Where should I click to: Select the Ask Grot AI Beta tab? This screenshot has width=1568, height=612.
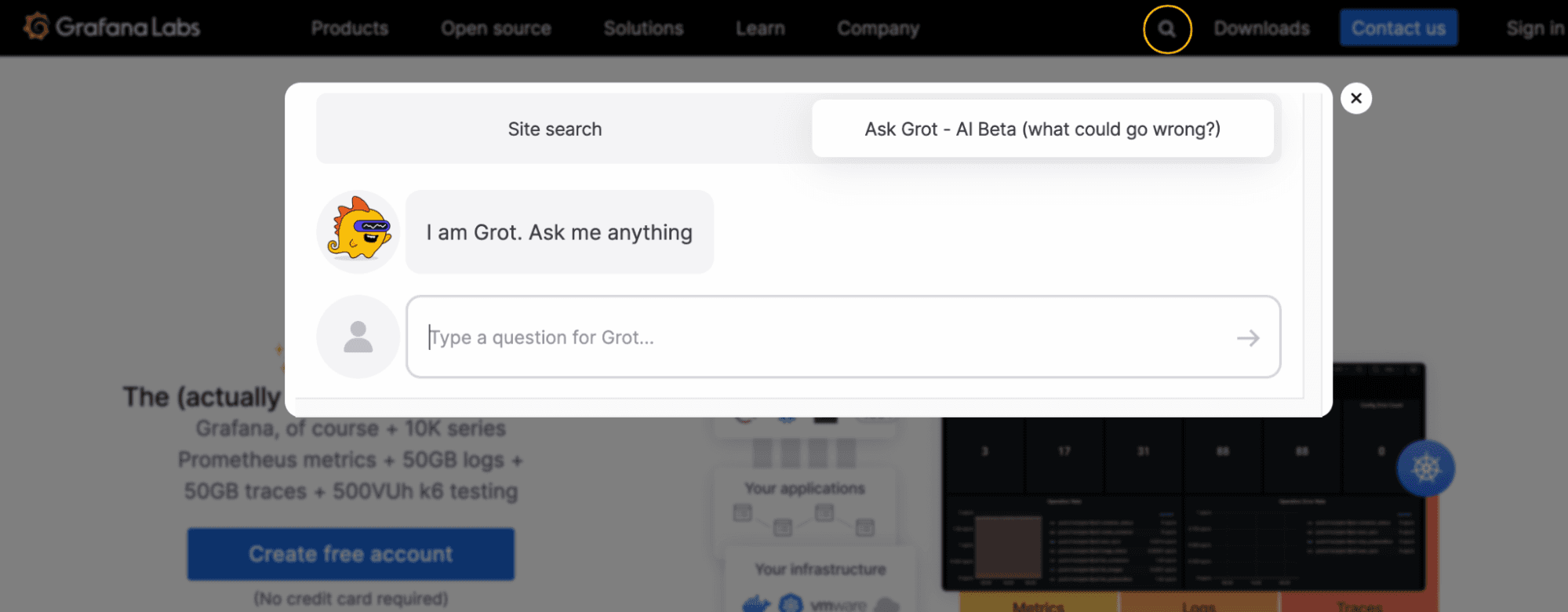pos(1042,129)
